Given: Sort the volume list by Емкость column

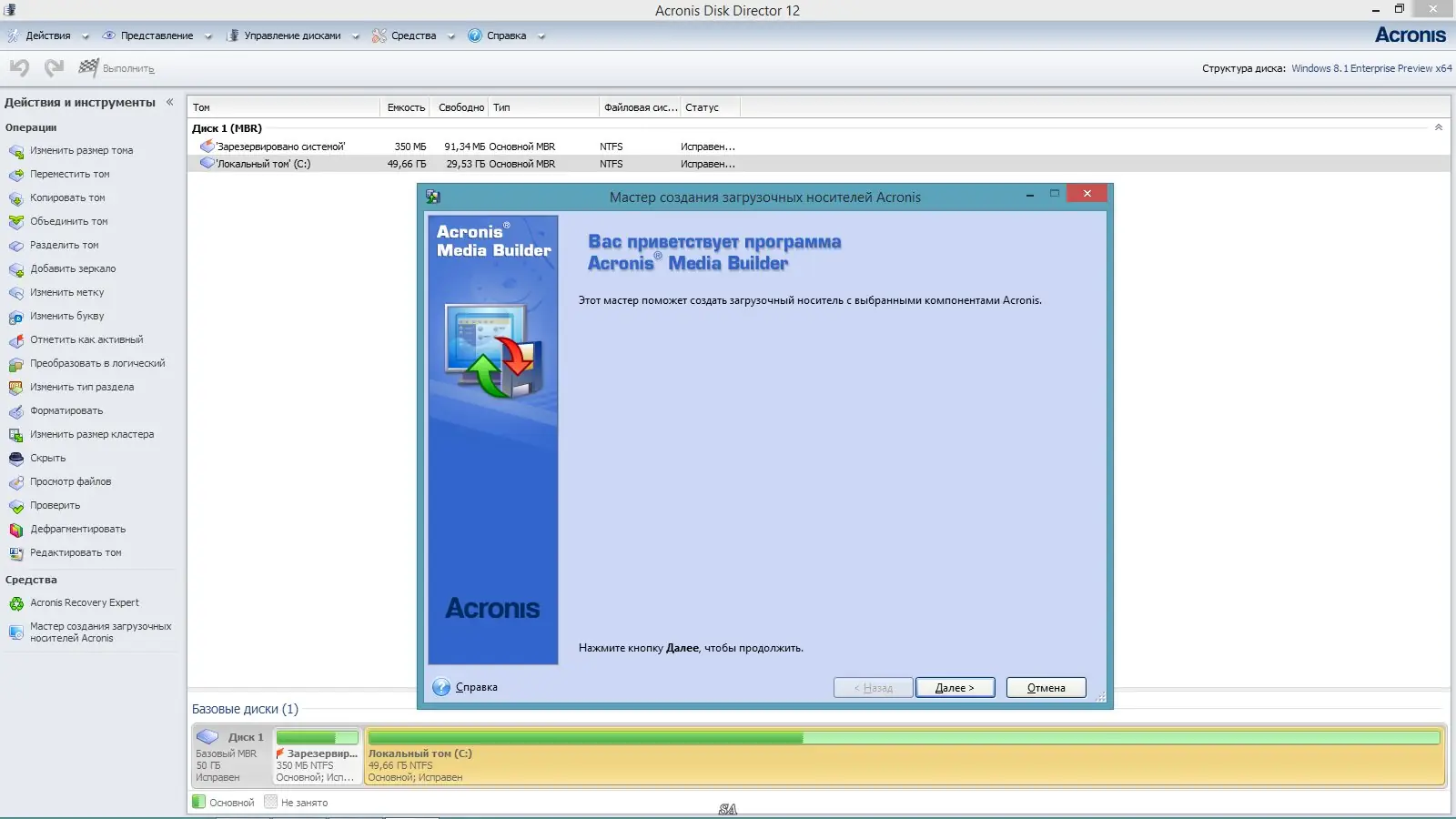Looking at the screenshot, I should point(406,107).
